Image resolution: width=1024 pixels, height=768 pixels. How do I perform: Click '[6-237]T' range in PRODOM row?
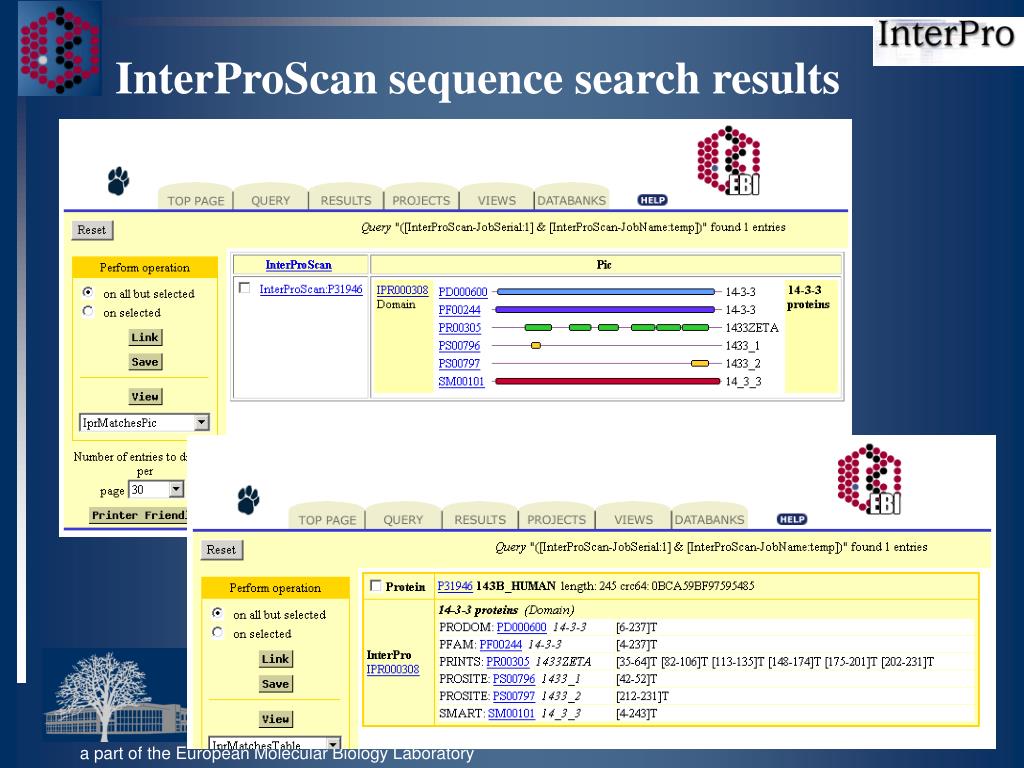coord(636,627)
